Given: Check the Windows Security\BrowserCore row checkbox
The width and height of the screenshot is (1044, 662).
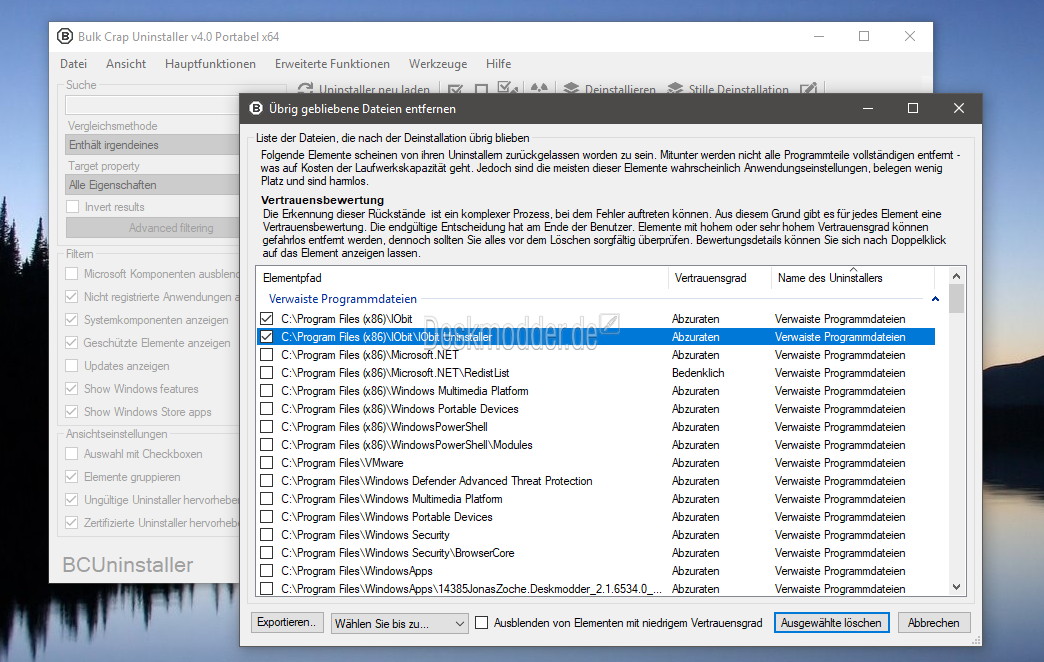Looking at the screenshot, I should click(266, 552).
